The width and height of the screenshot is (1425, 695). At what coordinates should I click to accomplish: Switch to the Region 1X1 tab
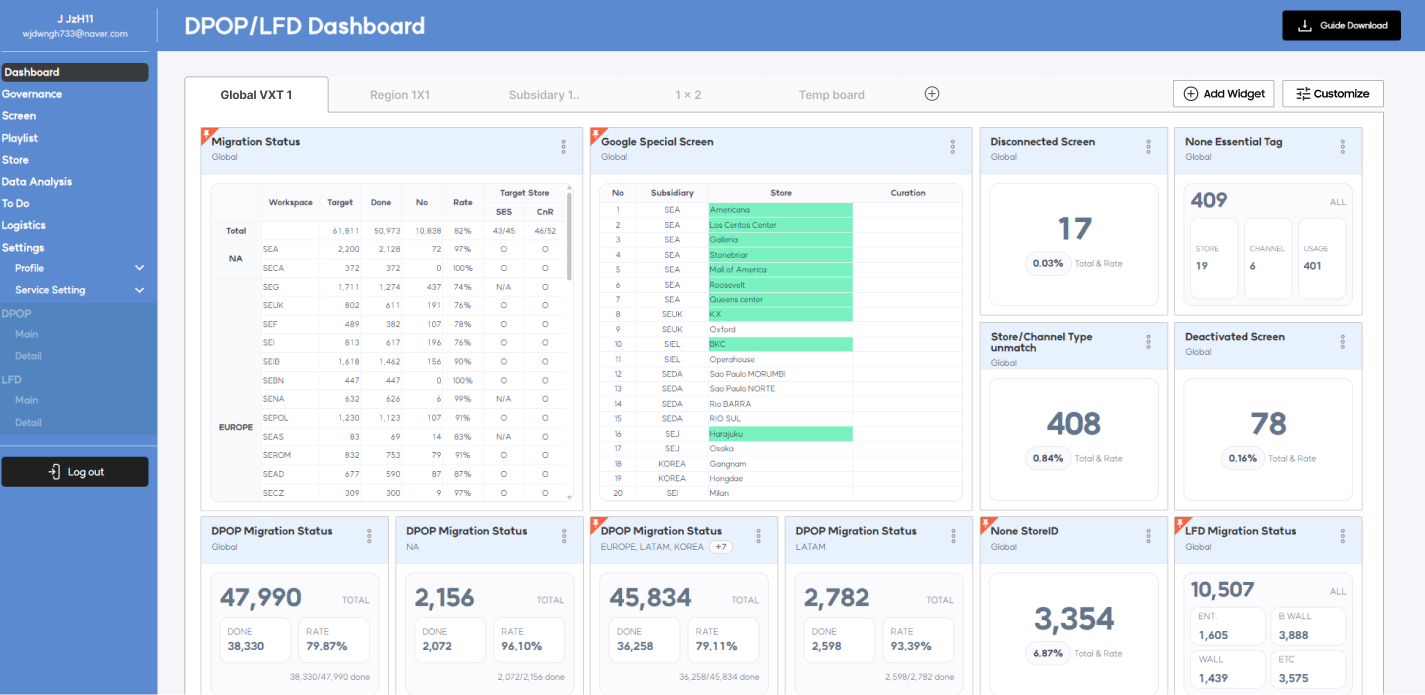399,95
